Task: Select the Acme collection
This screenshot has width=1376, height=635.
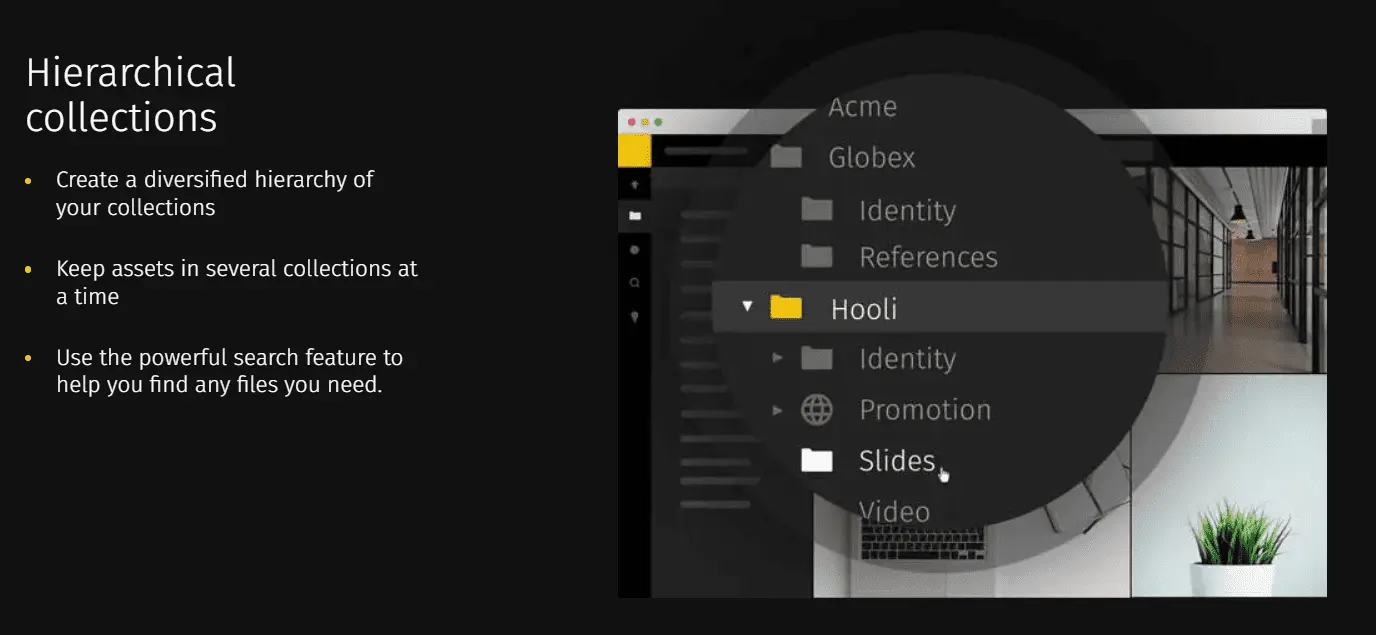Action: click(862, 106)
